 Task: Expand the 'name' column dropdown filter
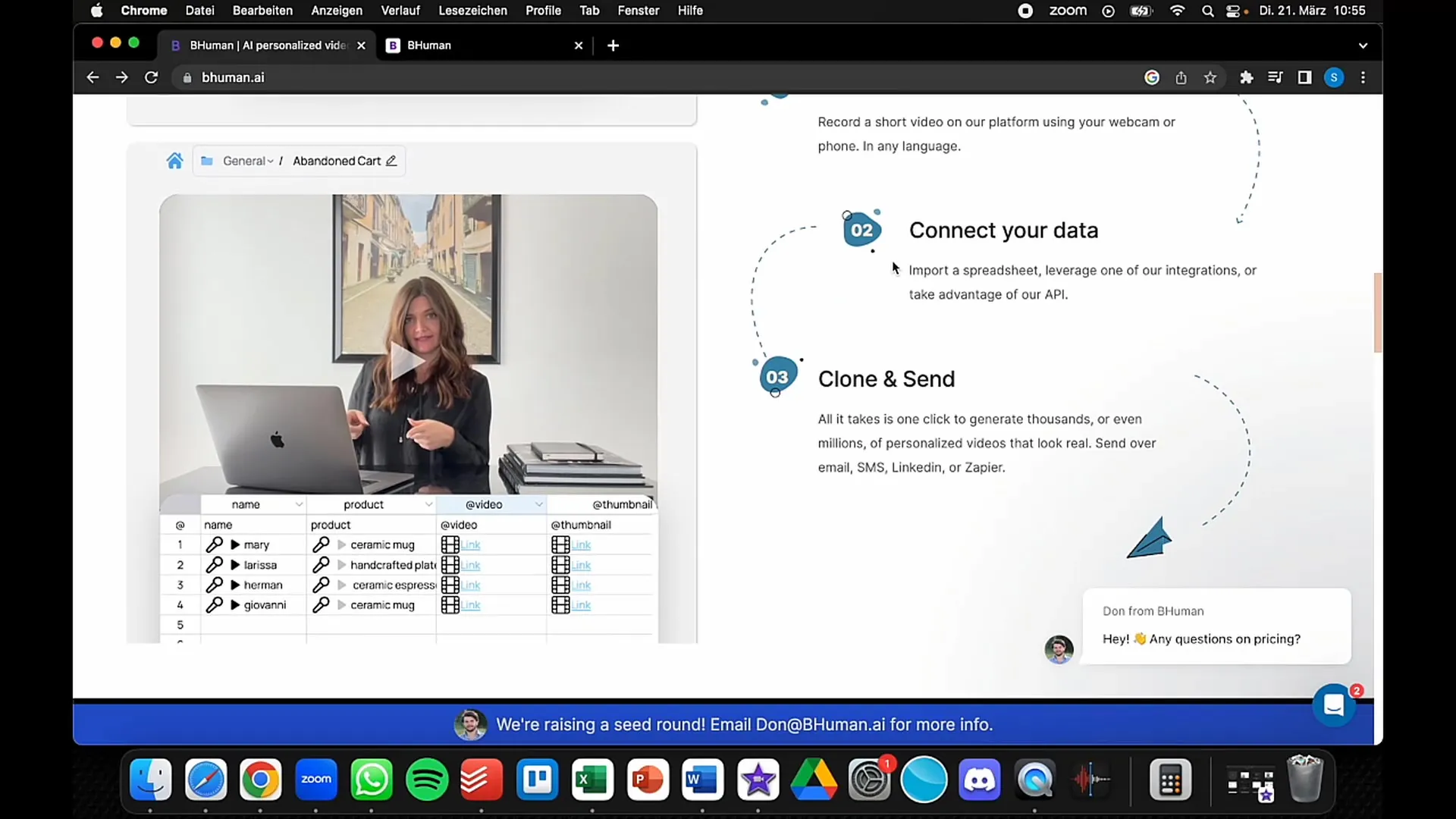[299, 504]
